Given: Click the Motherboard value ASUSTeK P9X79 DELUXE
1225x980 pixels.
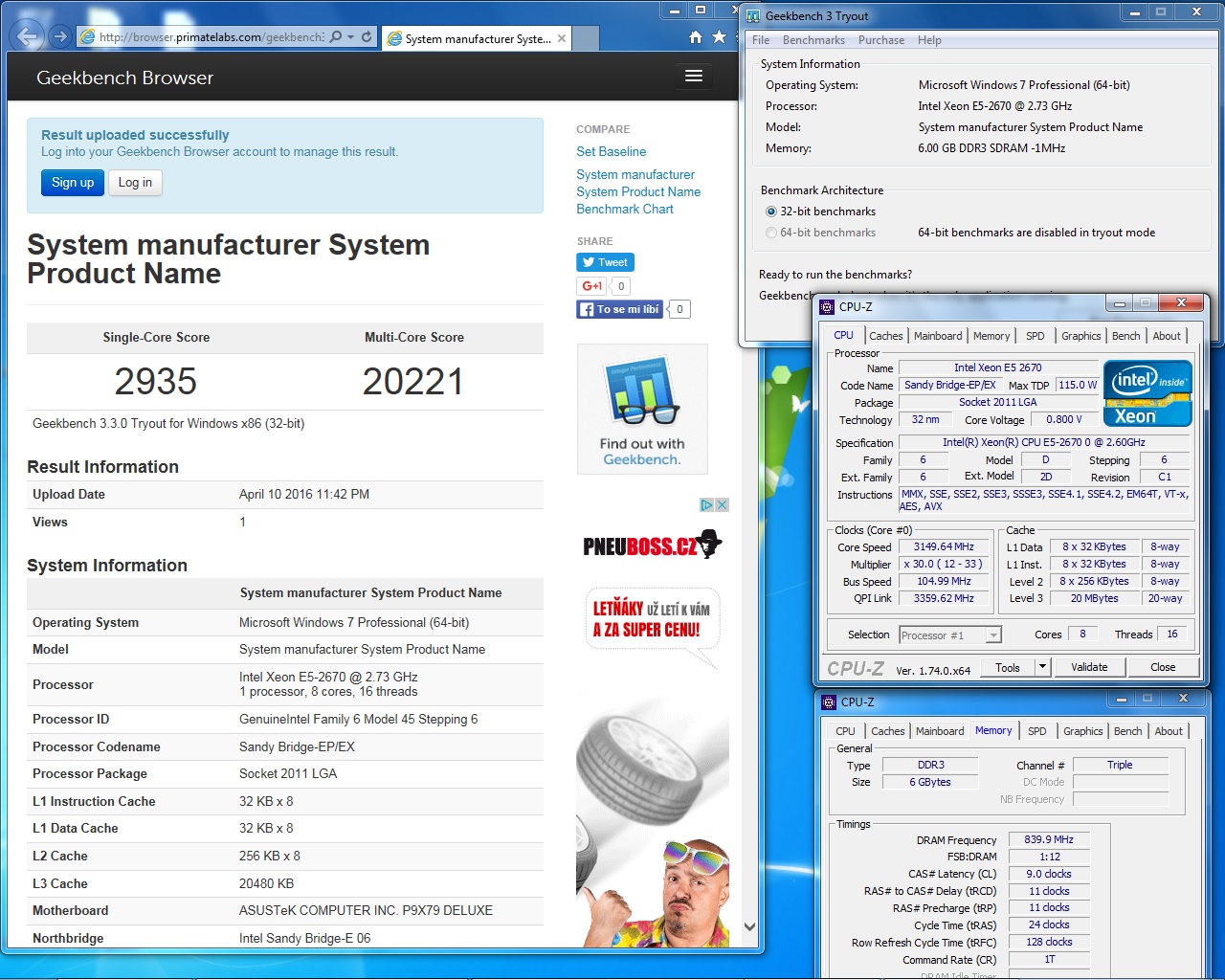Looking at the screenshot, I should [366, 911].
